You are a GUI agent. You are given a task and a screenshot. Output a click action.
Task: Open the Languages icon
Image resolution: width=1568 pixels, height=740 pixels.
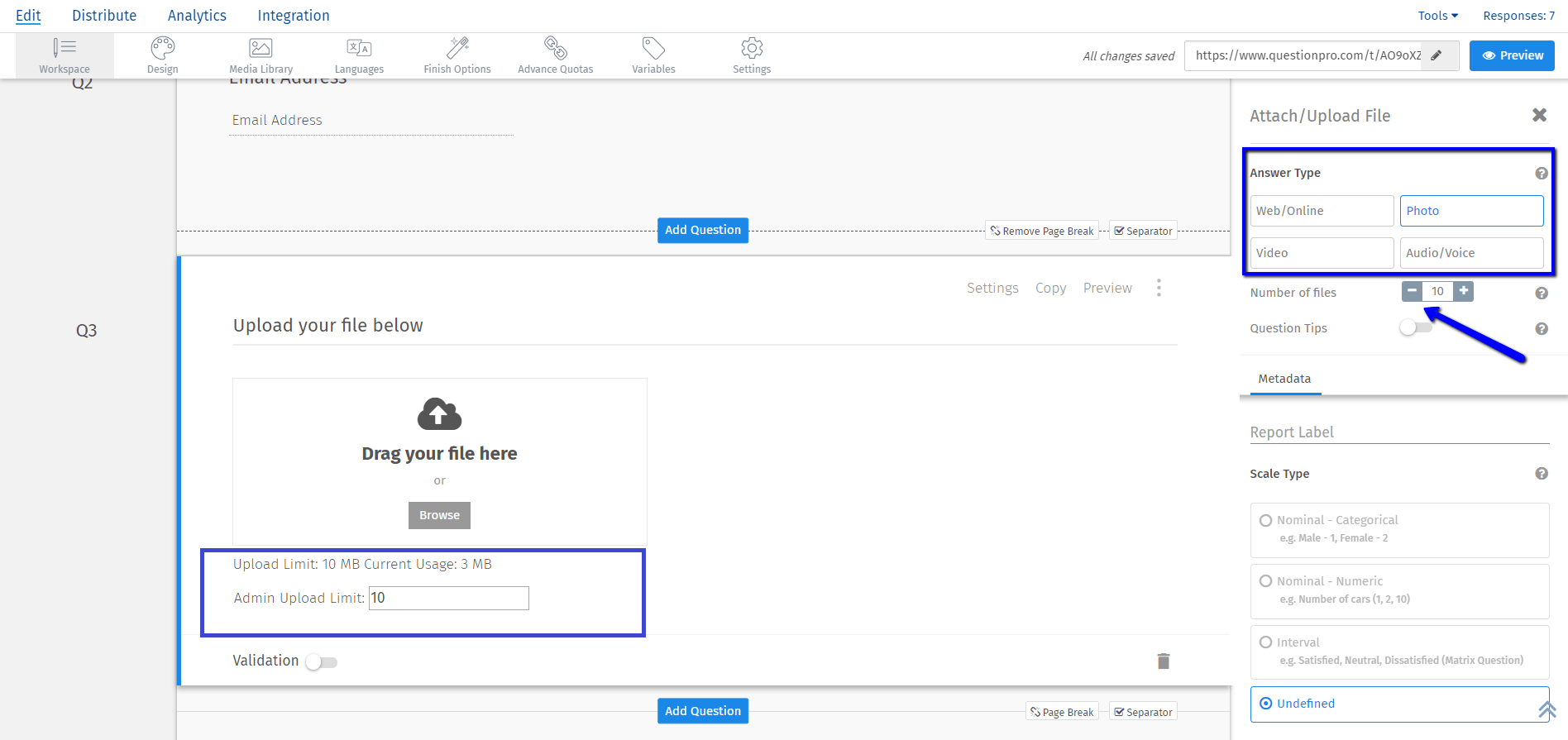coord(359,48)
